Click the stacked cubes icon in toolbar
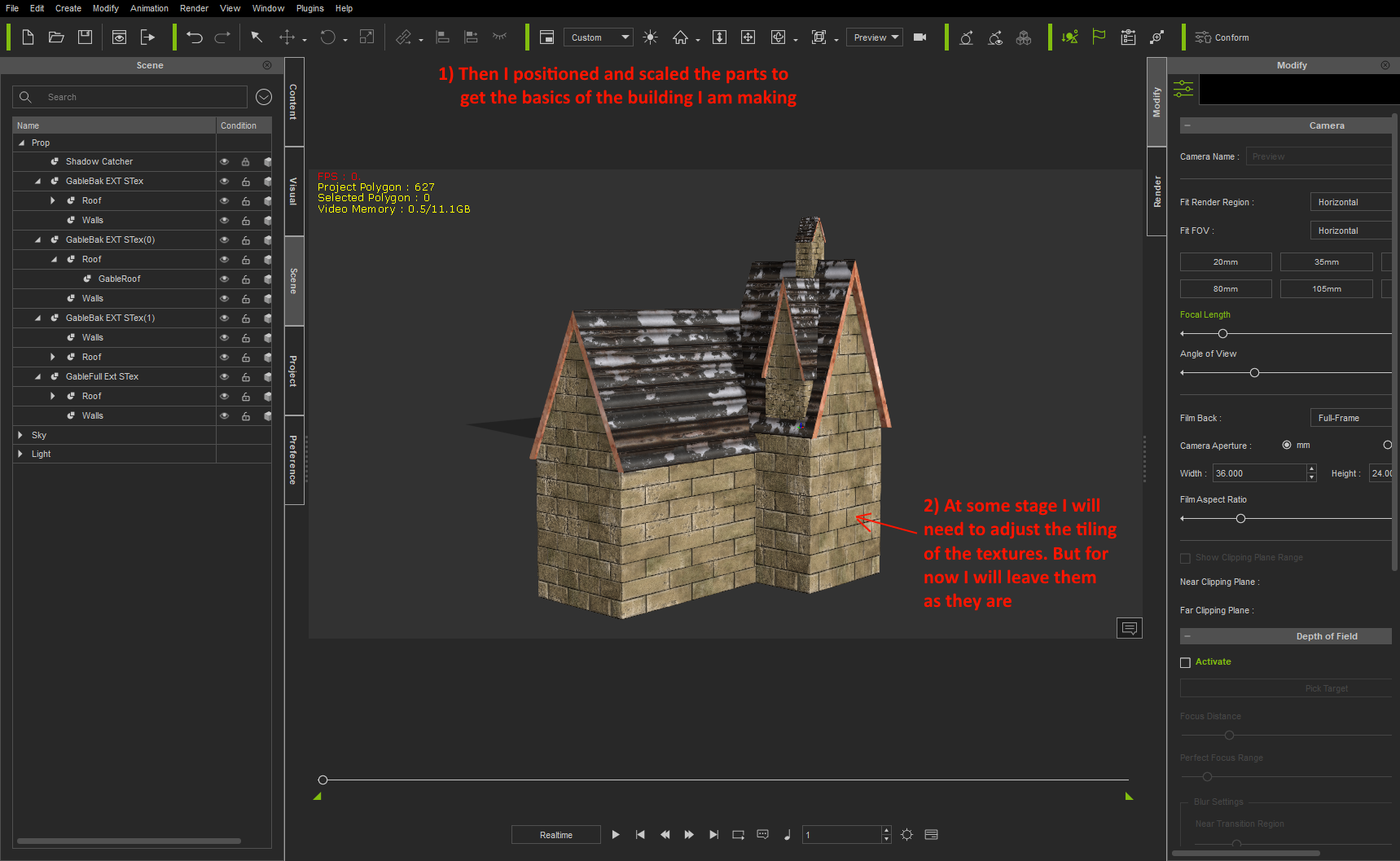The image size is (1400, 861). 1024,37
